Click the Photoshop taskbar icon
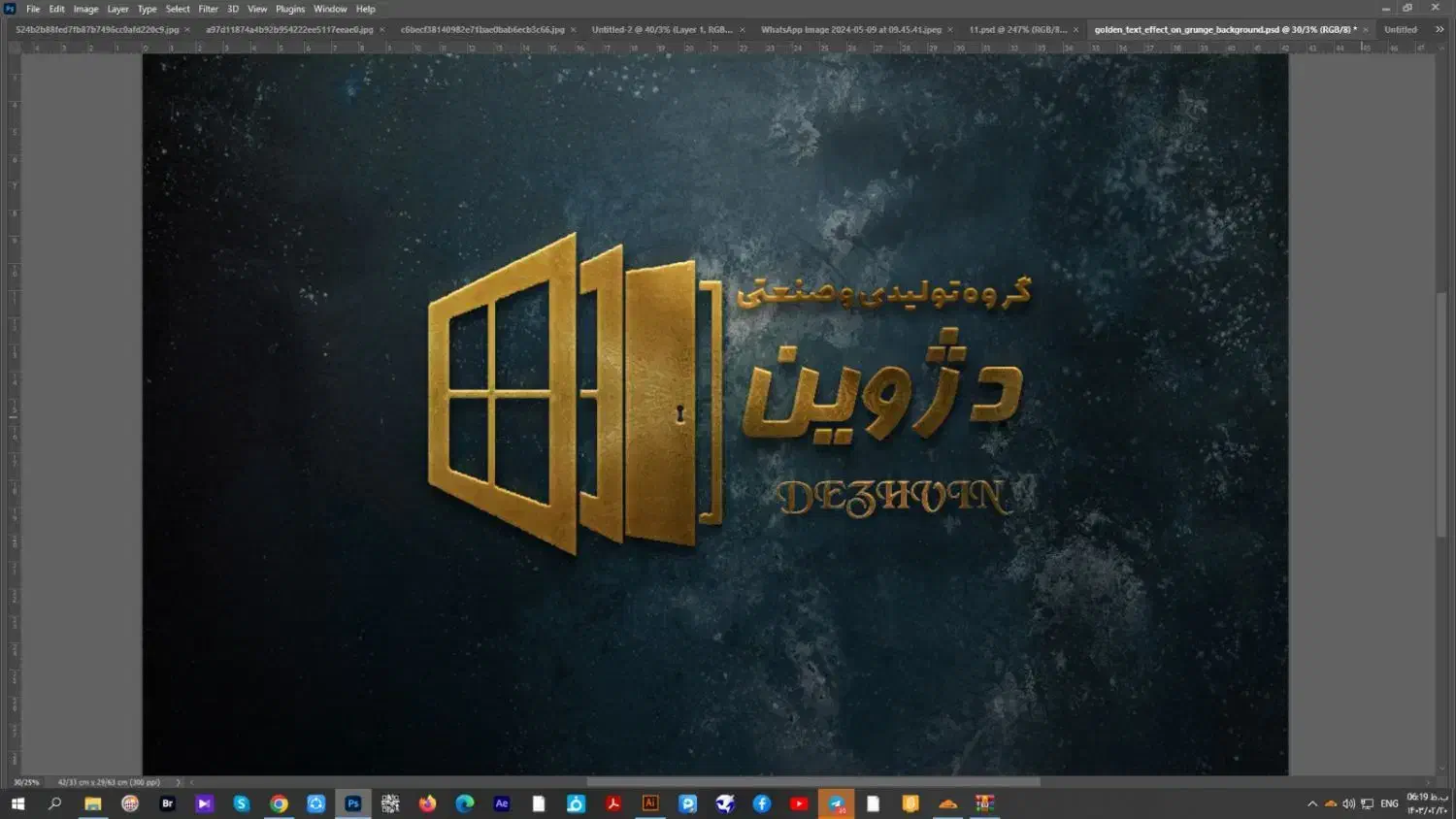The width and height of the screenshot is (1456, 819). pyautogui.click(x=353, y=803)
